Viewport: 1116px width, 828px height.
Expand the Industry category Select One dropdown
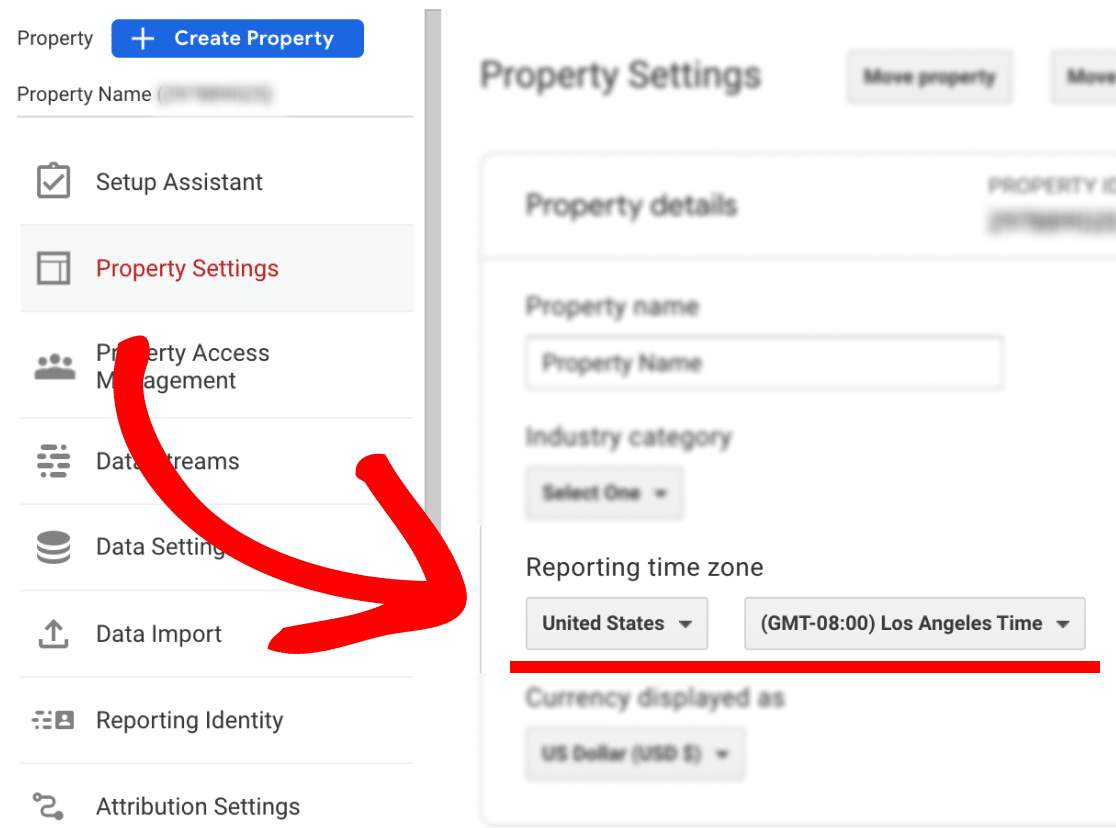pyautogui.click(x=604, y=493)
